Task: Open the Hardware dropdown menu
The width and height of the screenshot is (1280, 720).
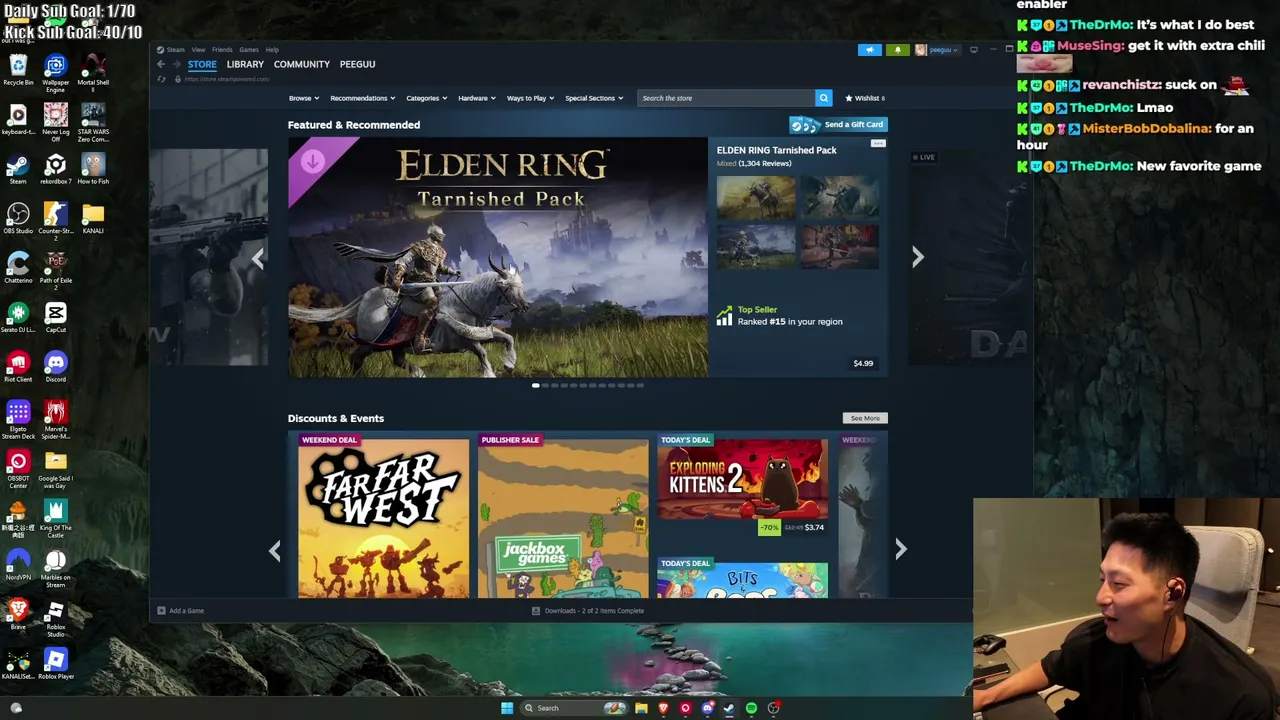Action: click(477, 98)
